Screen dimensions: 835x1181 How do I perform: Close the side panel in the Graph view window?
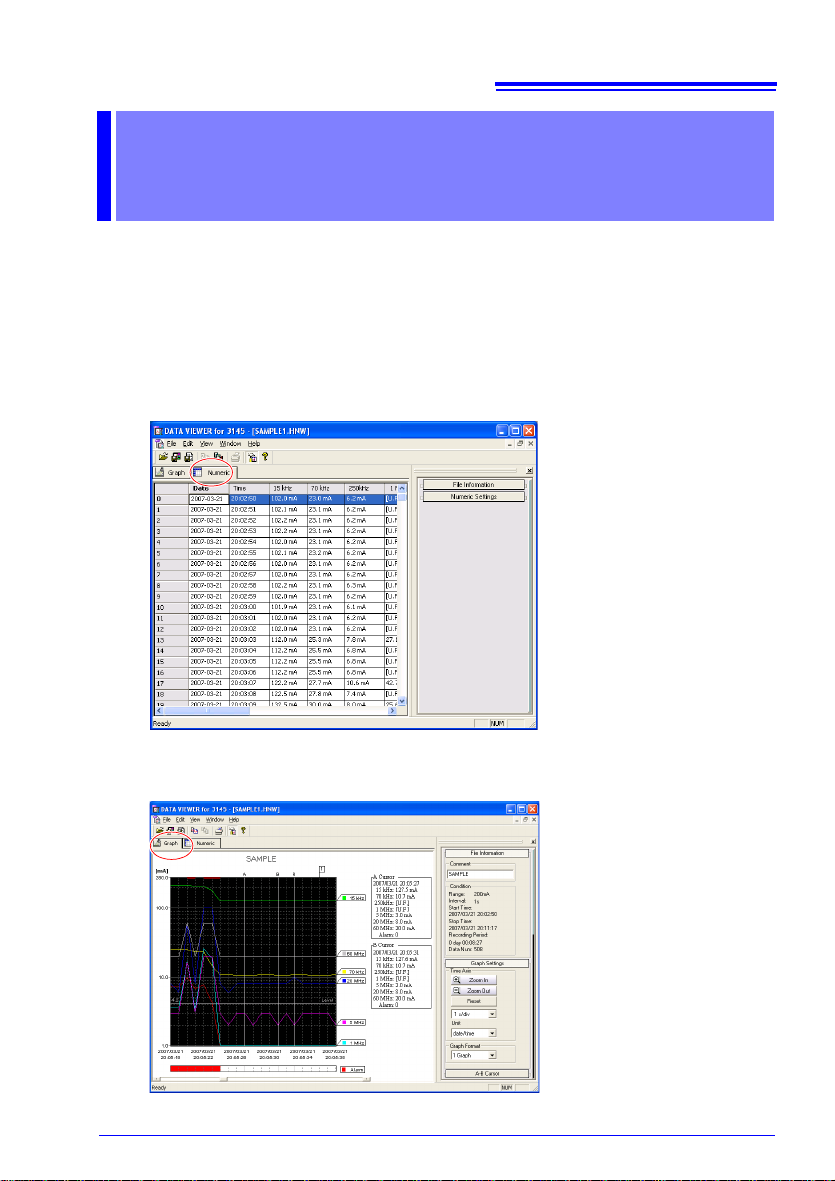click(532, 842)
